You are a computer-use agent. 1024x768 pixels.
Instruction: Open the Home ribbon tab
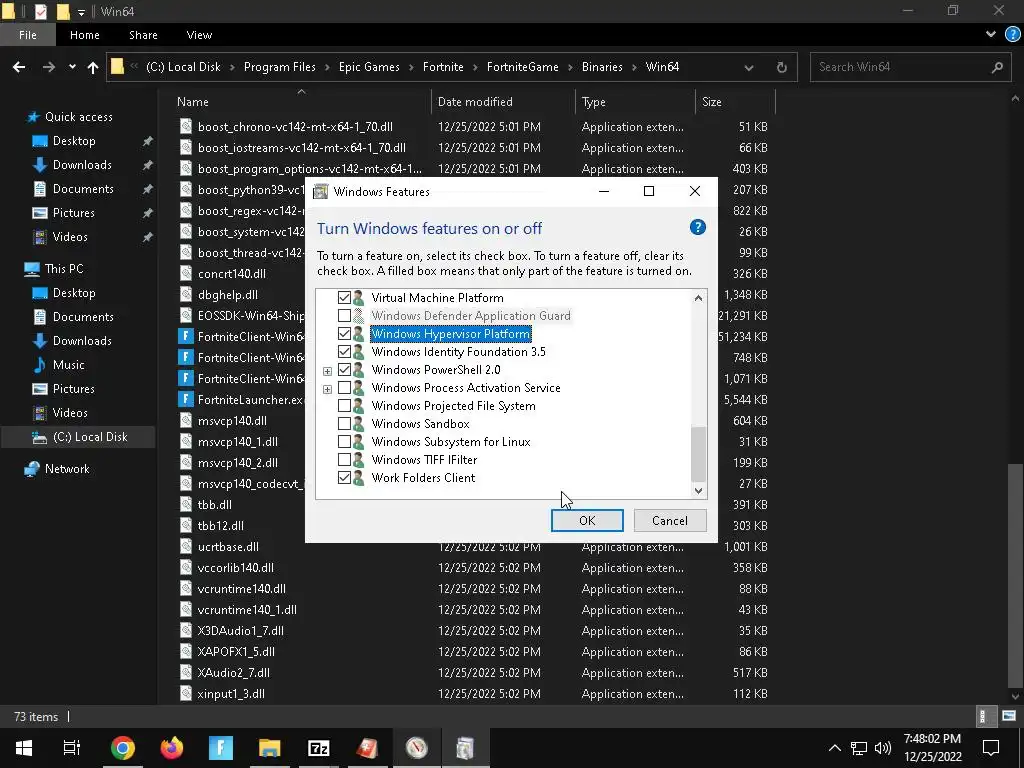(x=85, y=35)
